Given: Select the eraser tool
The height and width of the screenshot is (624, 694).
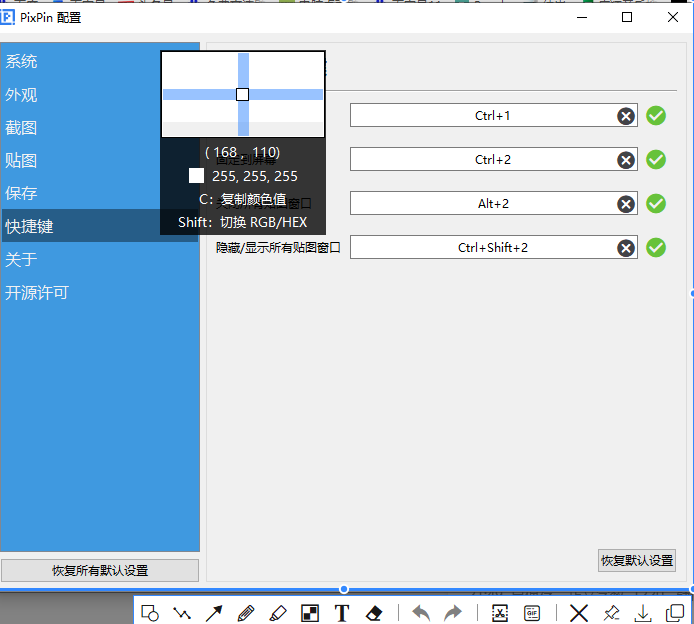Looking at the screenshot, I should click(374, 613).
